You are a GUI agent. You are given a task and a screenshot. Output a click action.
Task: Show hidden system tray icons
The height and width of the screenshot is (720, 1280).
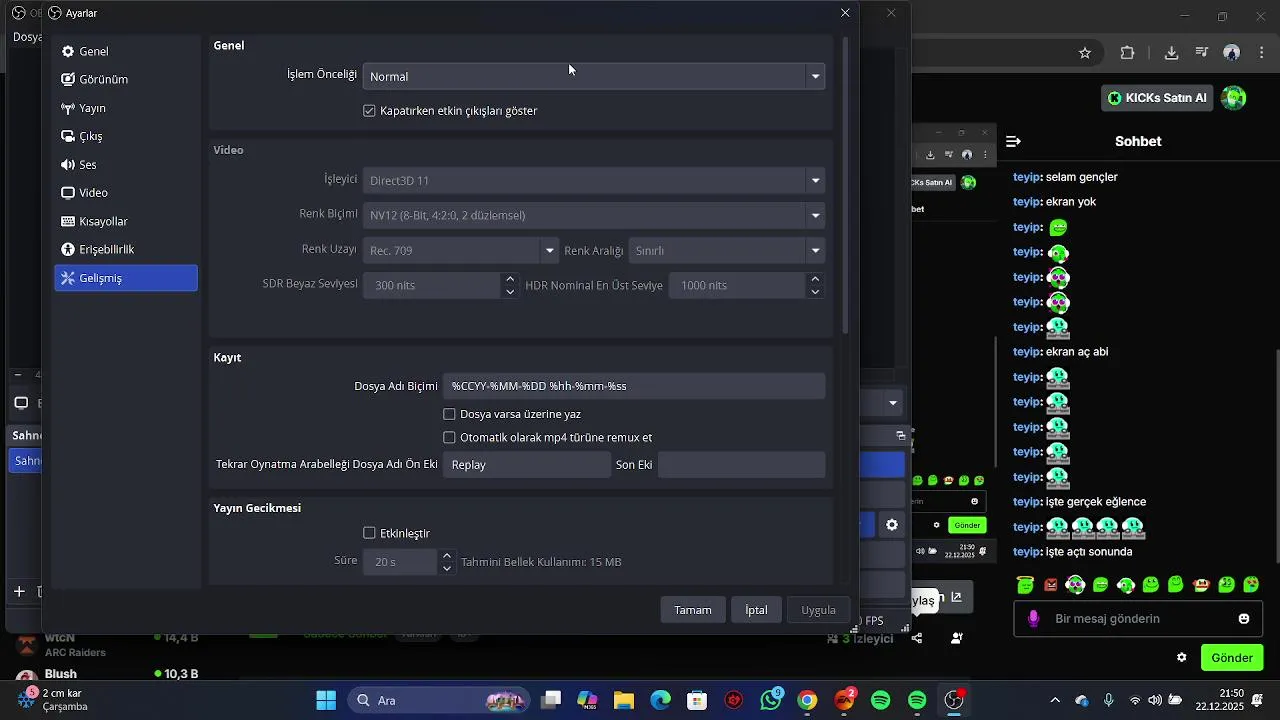(1055, 700)
